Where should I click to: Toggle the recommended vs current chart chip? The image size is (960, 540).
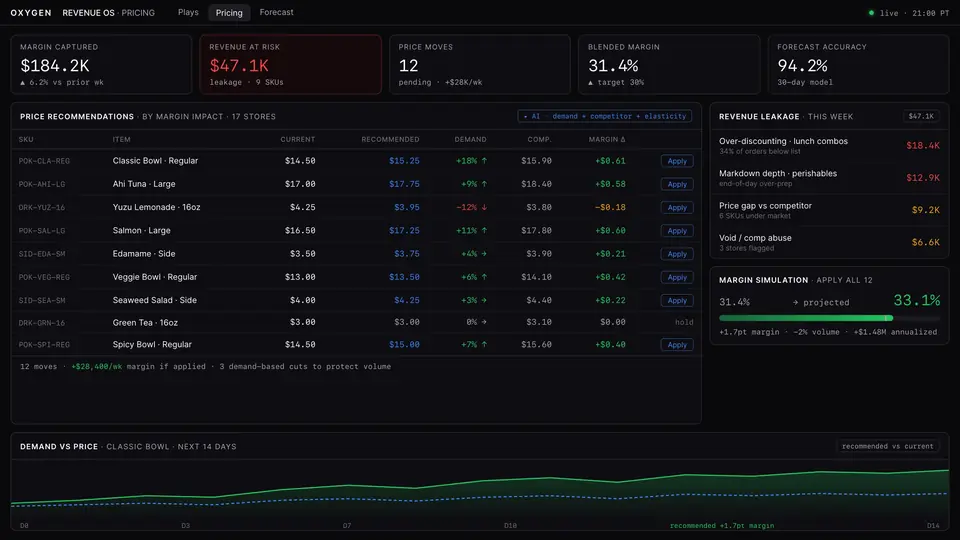coord(887,446)
